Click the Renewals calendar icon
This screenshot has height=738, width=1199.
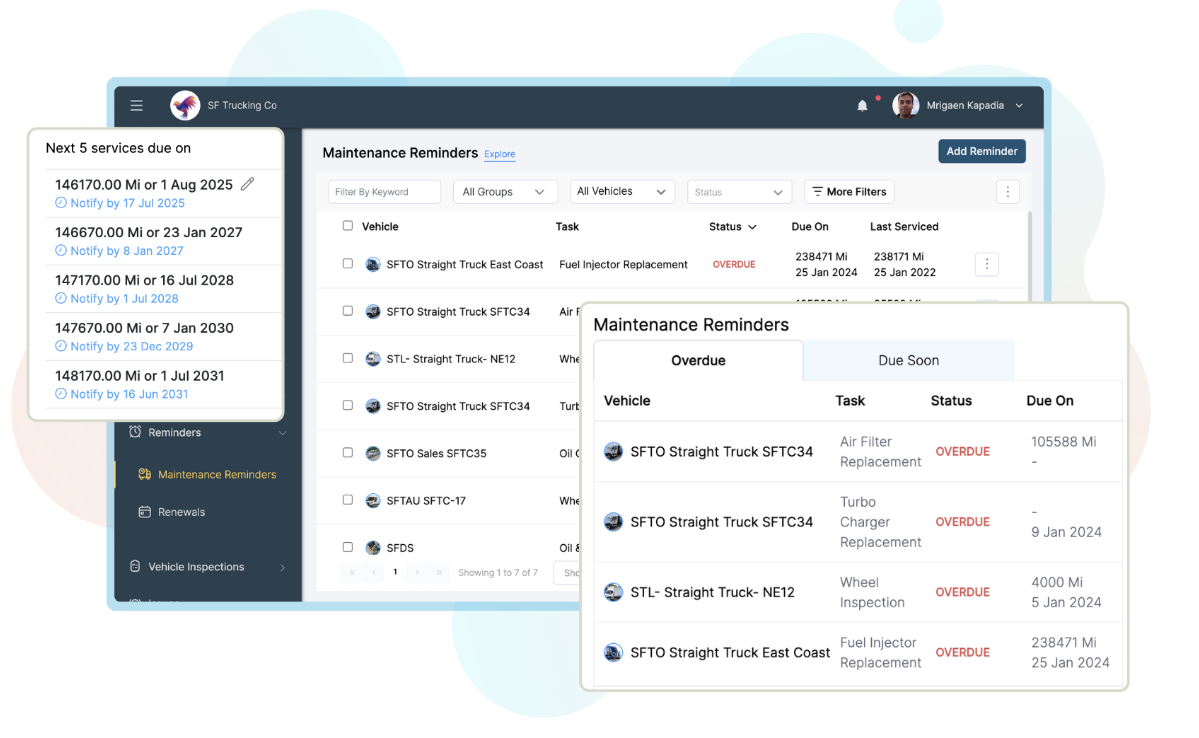pos(145,512)
